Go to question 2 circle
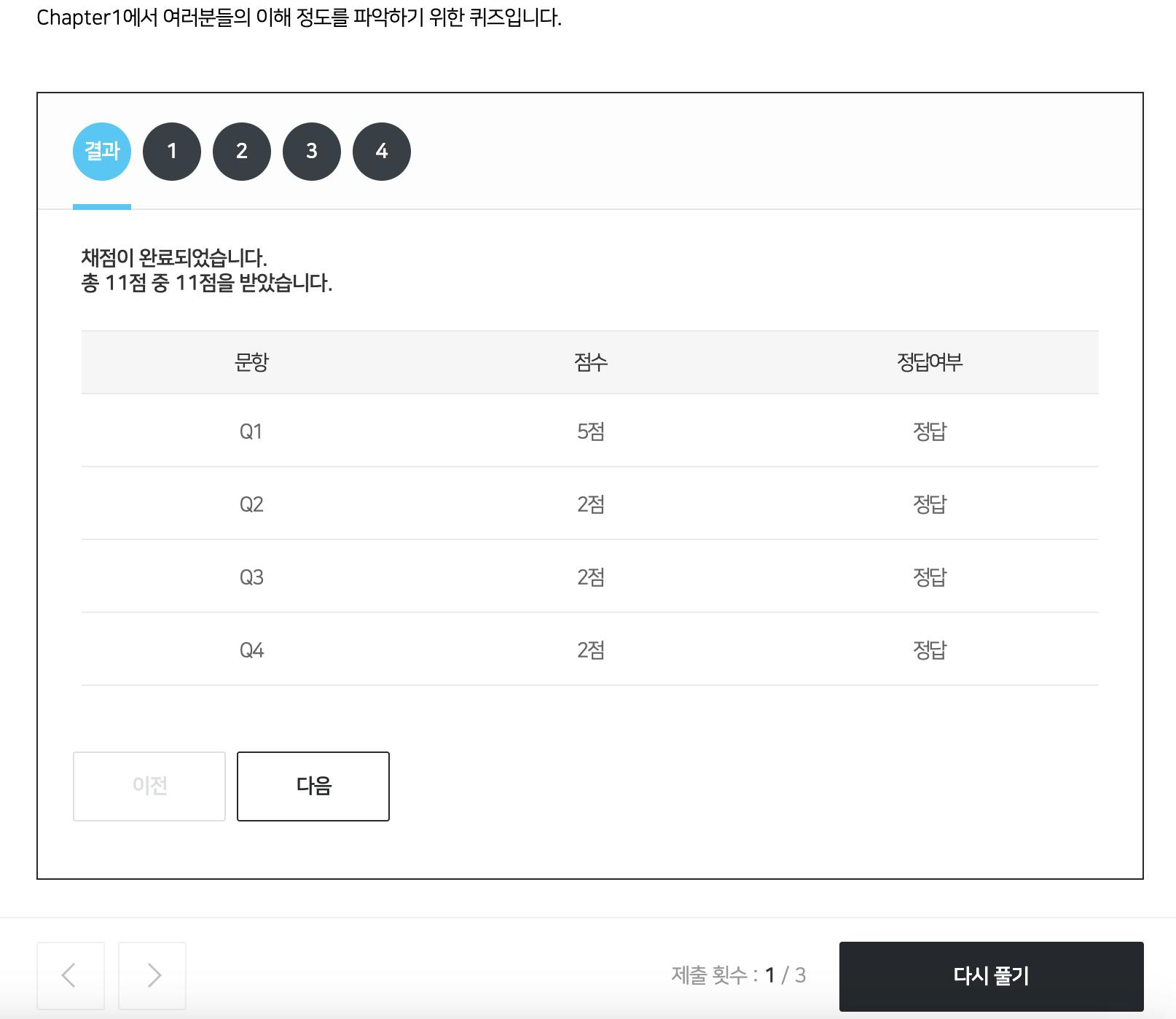This screenshot has height=1019, width=1176. click(x=242, y=151)
